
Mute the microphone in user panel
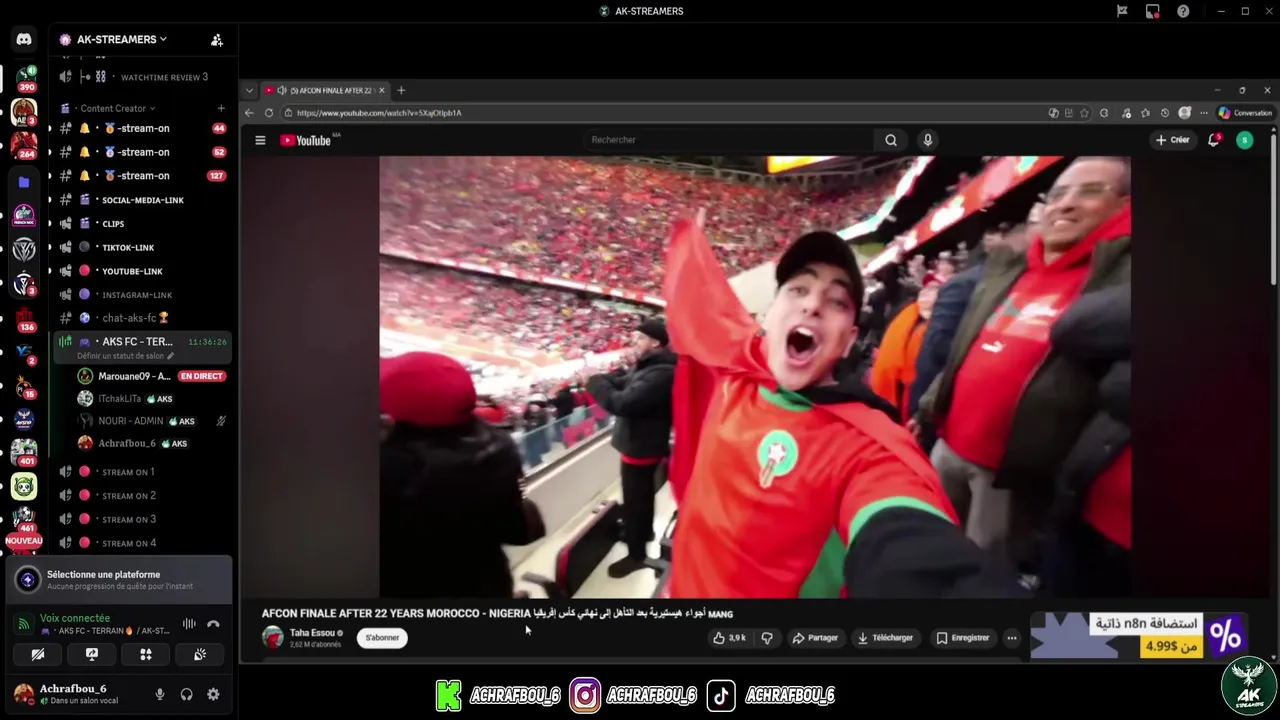coord(160,694)
